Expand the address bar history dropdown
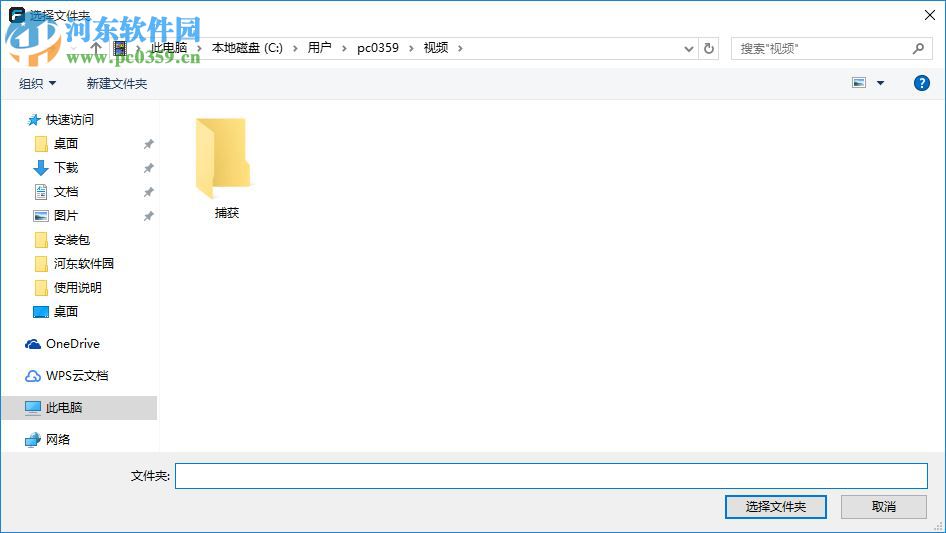The width and height of the screenshot is (946, 533). click(x=688, y=48)
